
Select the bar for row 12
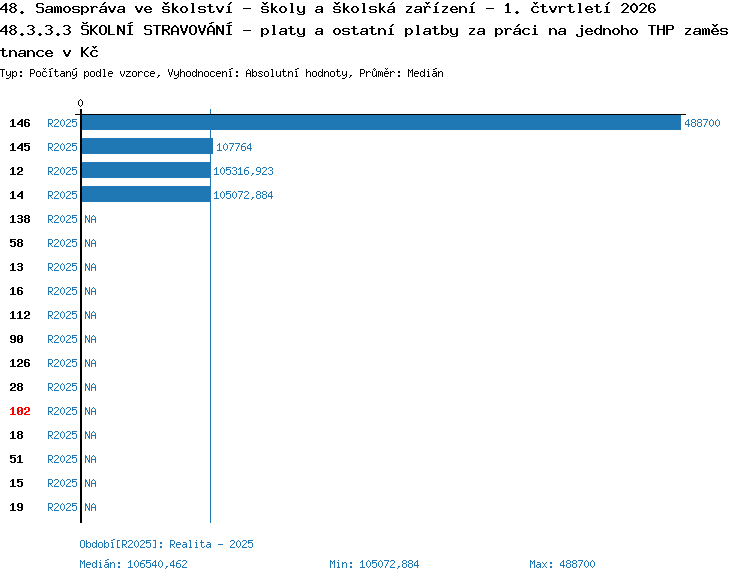[x=146, y=170]
